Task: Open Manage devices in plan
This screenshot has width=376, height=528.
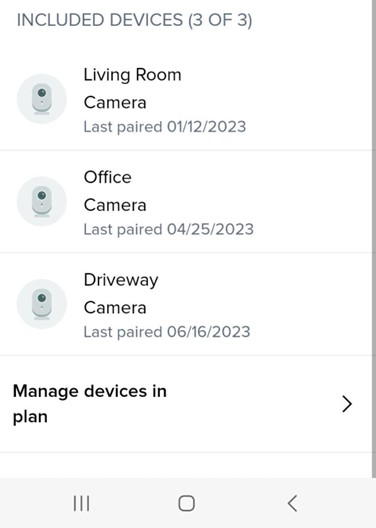Action: coord(186,404)
